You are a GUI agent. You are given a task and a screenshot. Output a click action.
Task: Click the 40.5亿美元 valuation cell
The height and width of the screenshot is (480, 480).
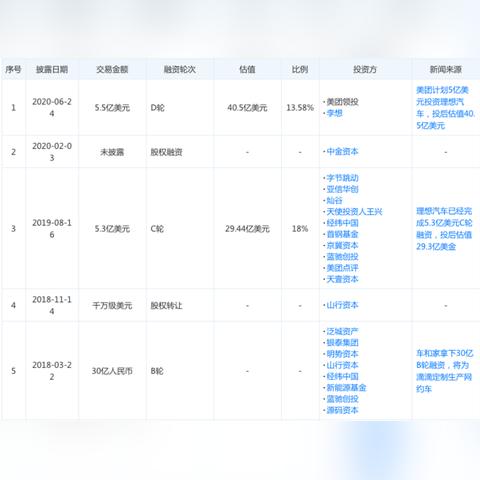pos(247,108)
